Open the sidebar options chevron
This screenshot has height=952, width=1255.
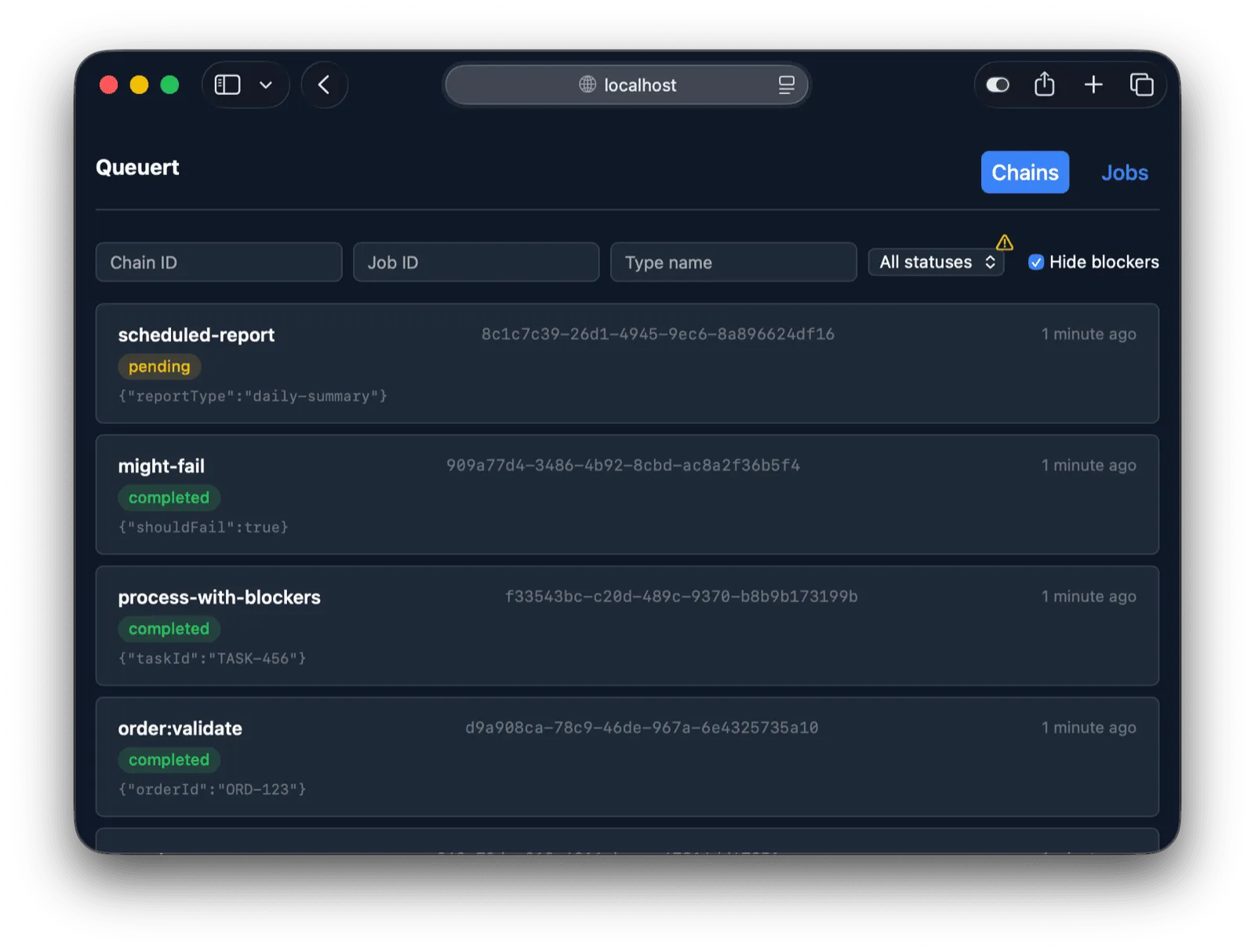pos(266,85)
